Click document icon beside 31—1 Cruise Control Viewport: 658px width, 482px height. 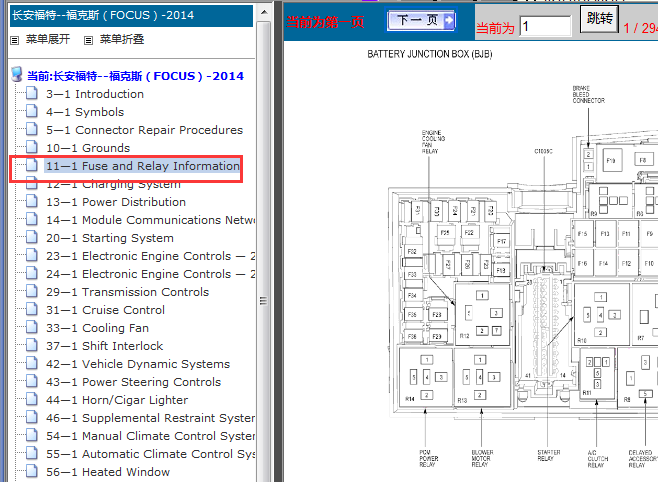31,310
